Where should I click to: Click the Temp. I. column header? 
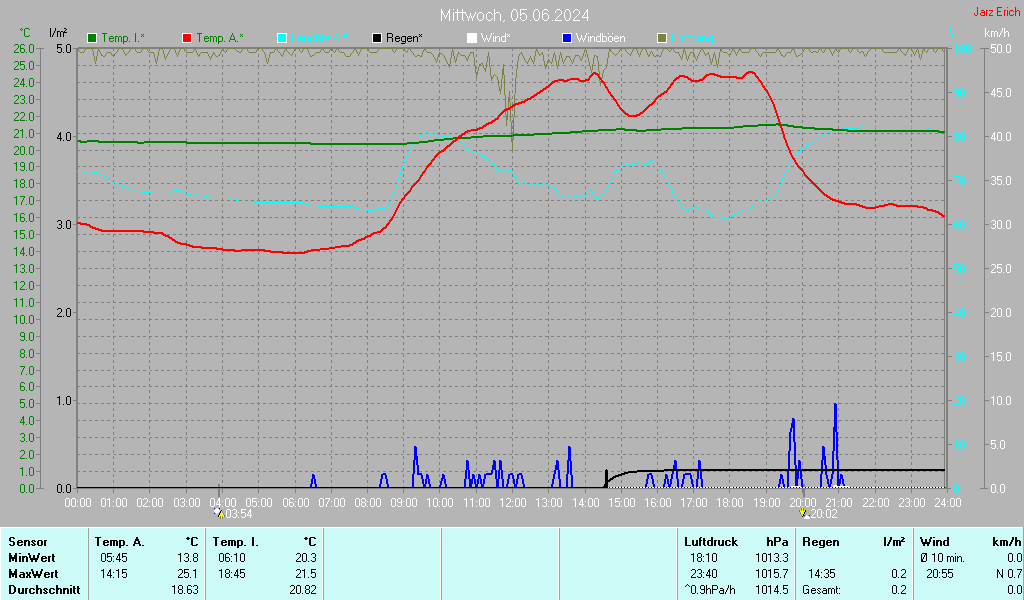tap(235, 541)
